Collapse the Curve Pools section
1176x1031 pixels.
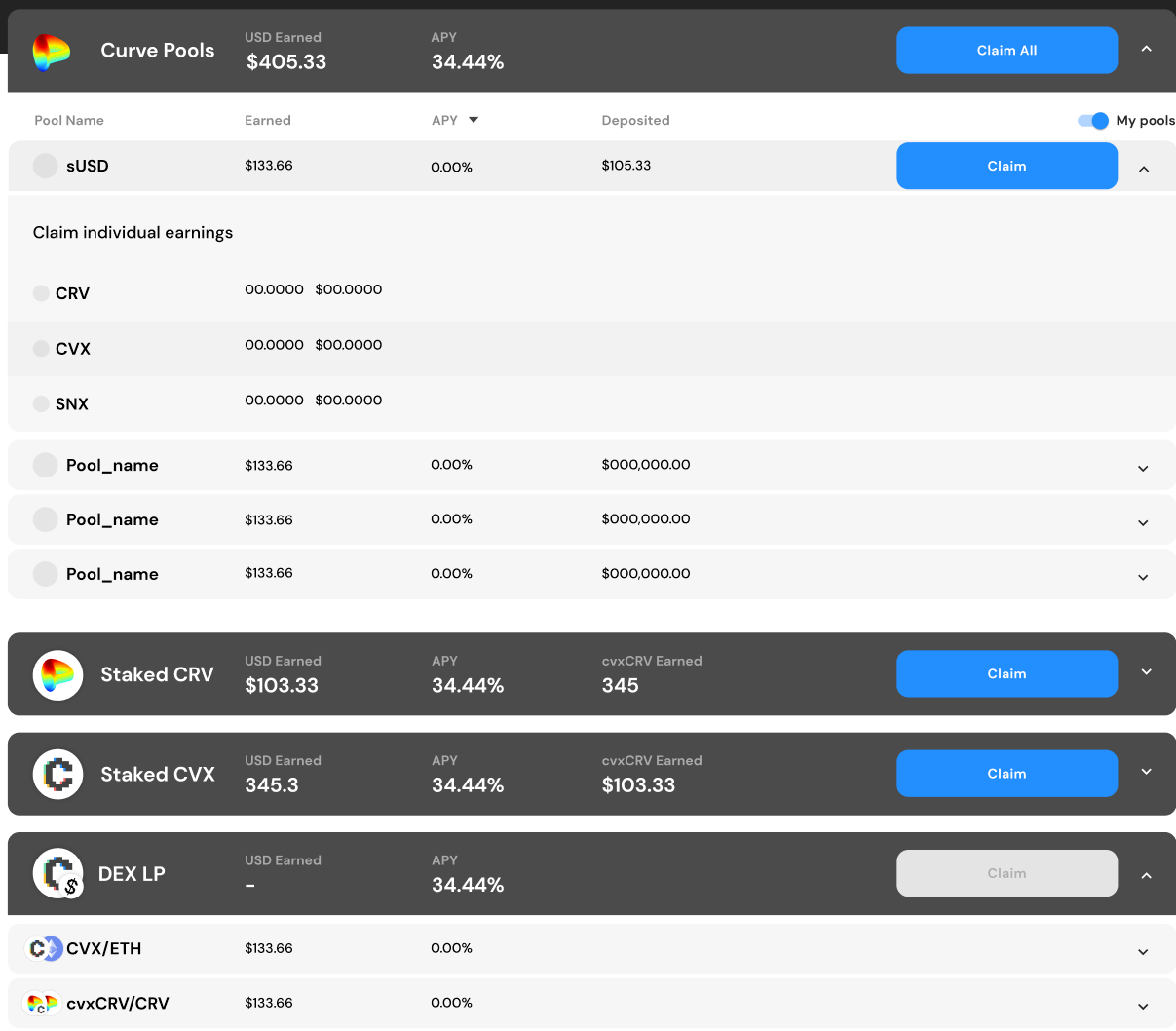(x=1146, y=49)
